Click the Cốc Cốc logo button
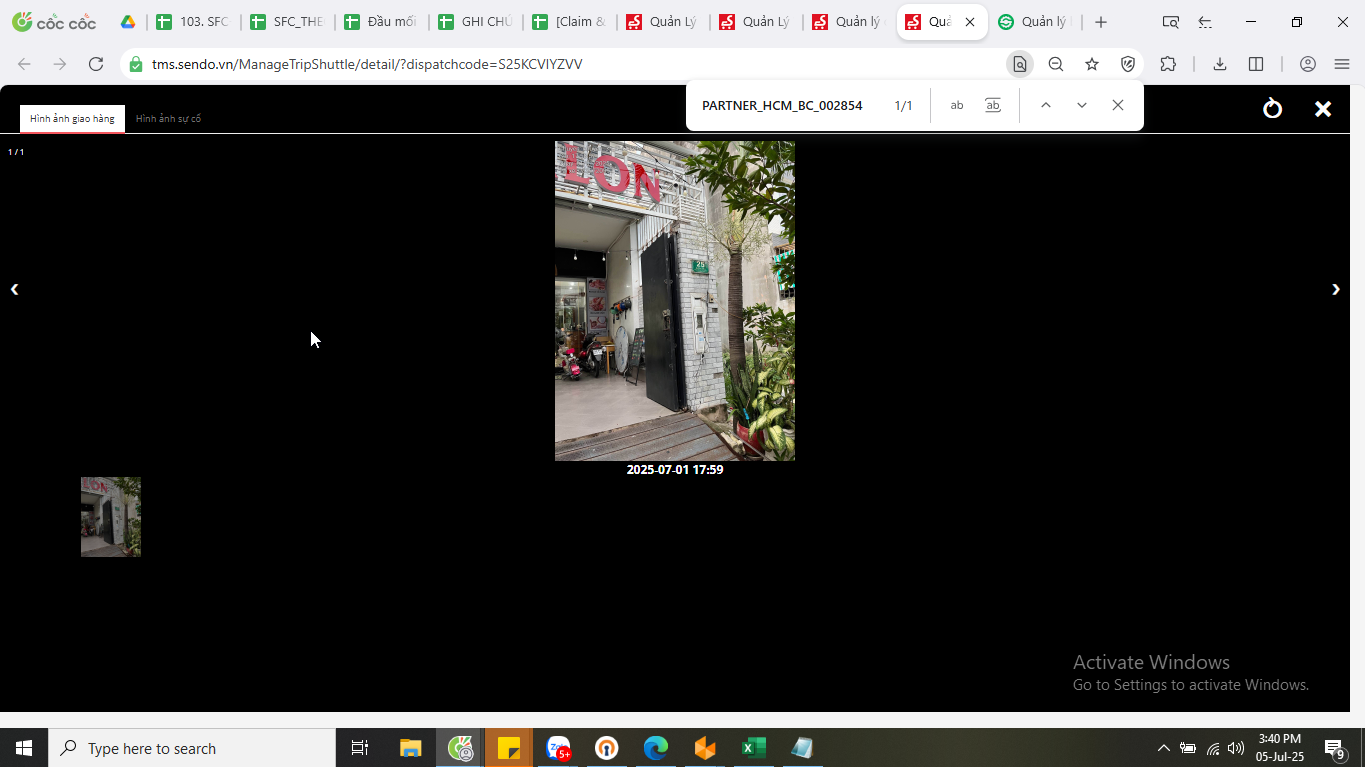This screenshot has height=767, width=1365. coord(54,22)
